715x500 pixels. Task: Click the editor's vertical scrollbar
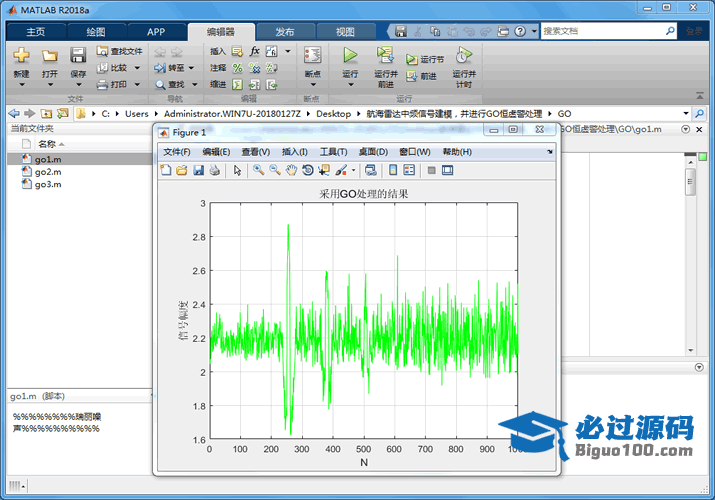[x=690, y=183]
